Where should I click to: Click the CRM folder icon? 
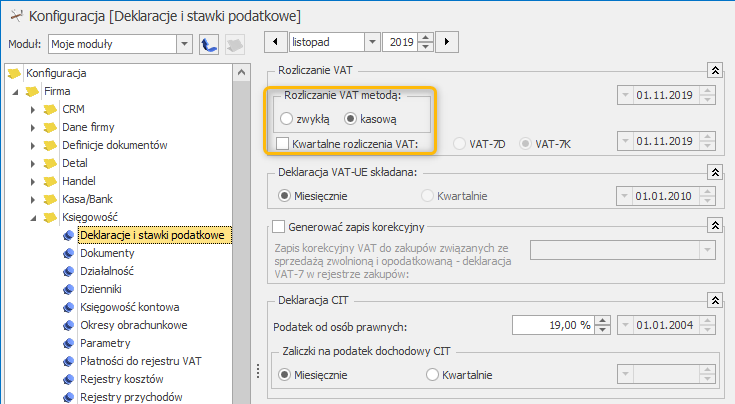coord(50,110)
